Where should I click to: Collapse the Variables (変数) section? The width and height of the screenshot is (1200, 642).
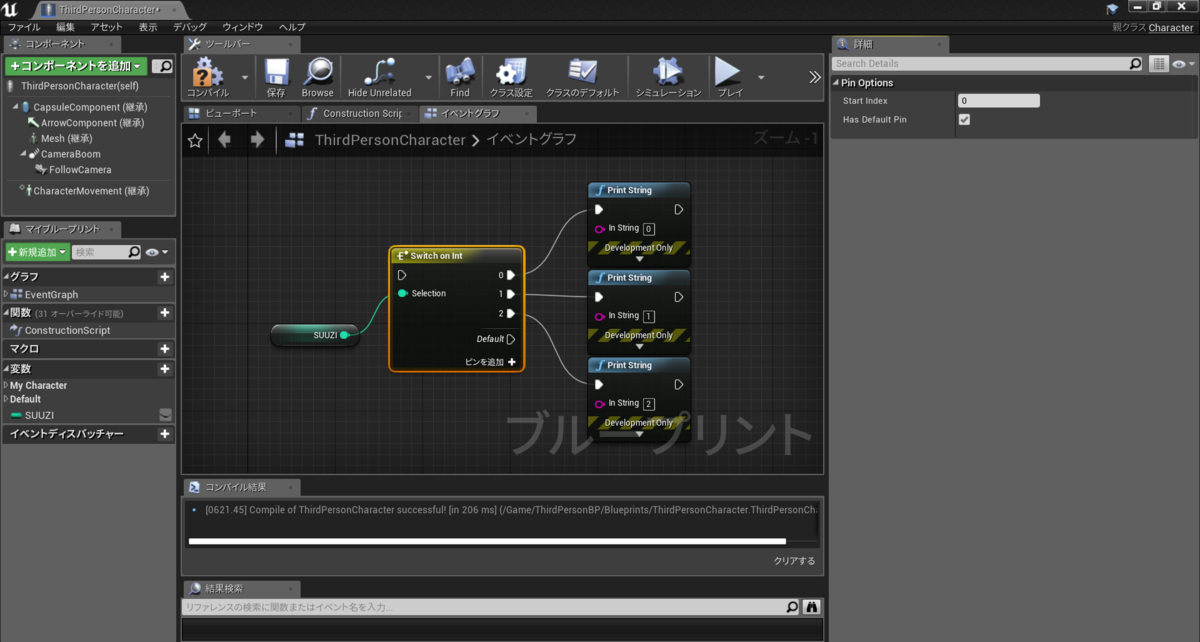(x=6, y=369)
